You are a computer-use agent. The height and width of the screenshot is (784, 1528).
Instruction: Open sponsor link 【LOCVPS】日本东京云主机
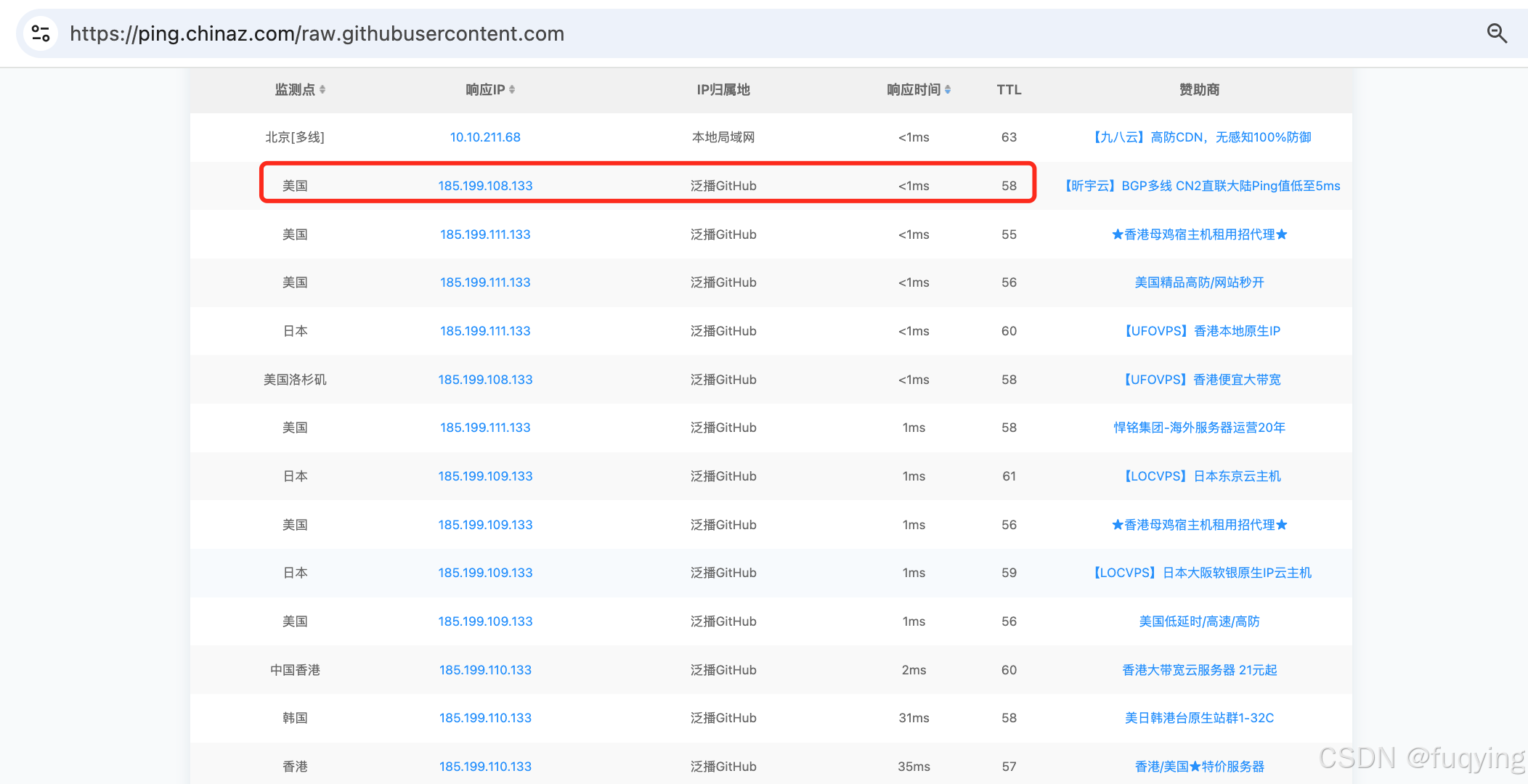(x=1200, y=476)
